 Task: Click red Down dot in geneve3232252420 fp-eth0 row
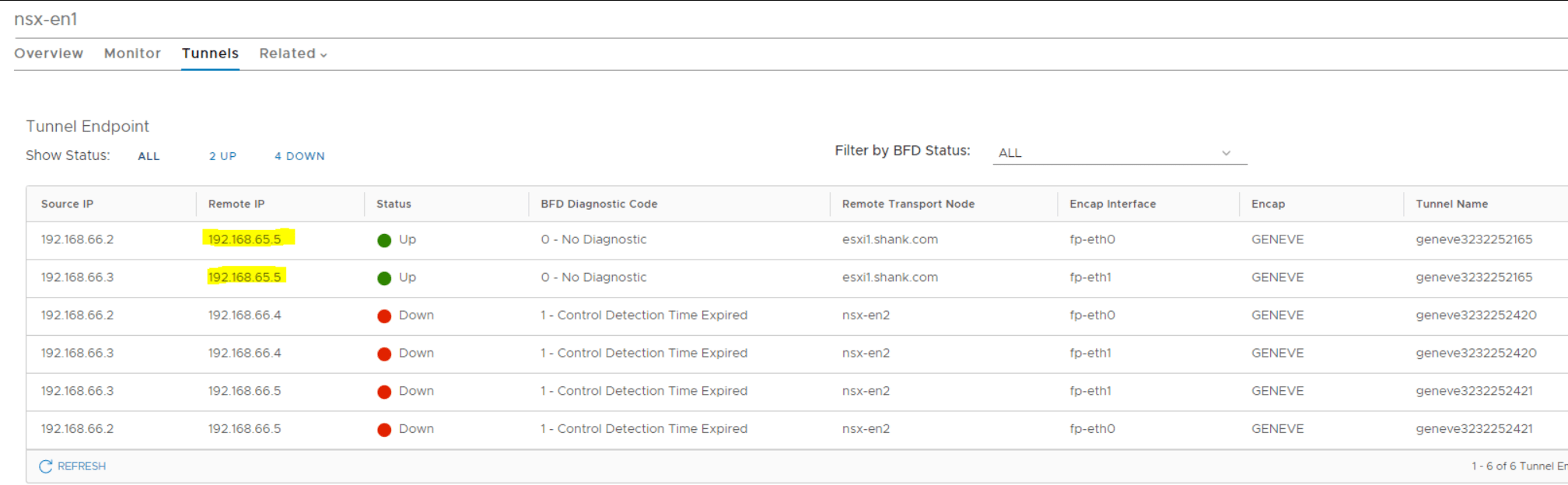(384, 316)
